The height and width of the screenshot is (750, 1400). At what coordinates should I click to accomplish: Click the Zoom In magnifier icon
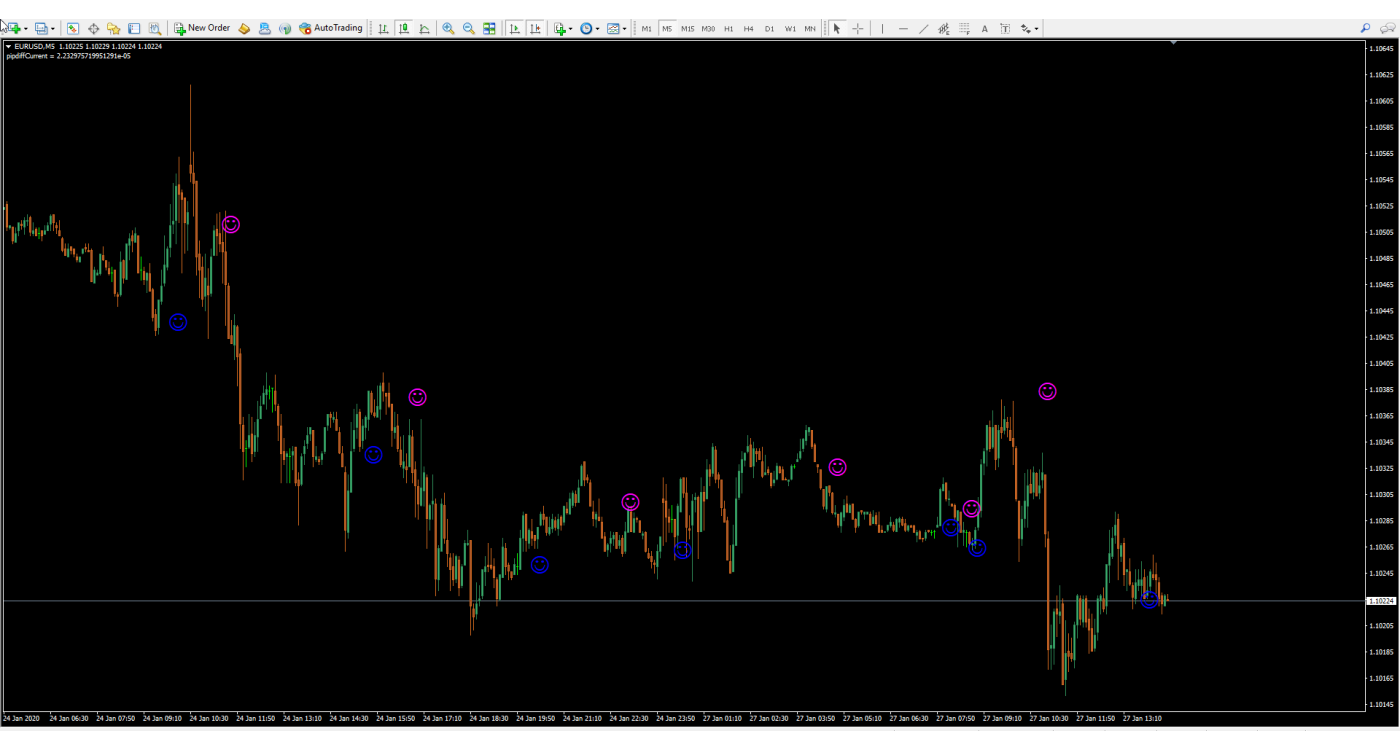click(448, 29)
